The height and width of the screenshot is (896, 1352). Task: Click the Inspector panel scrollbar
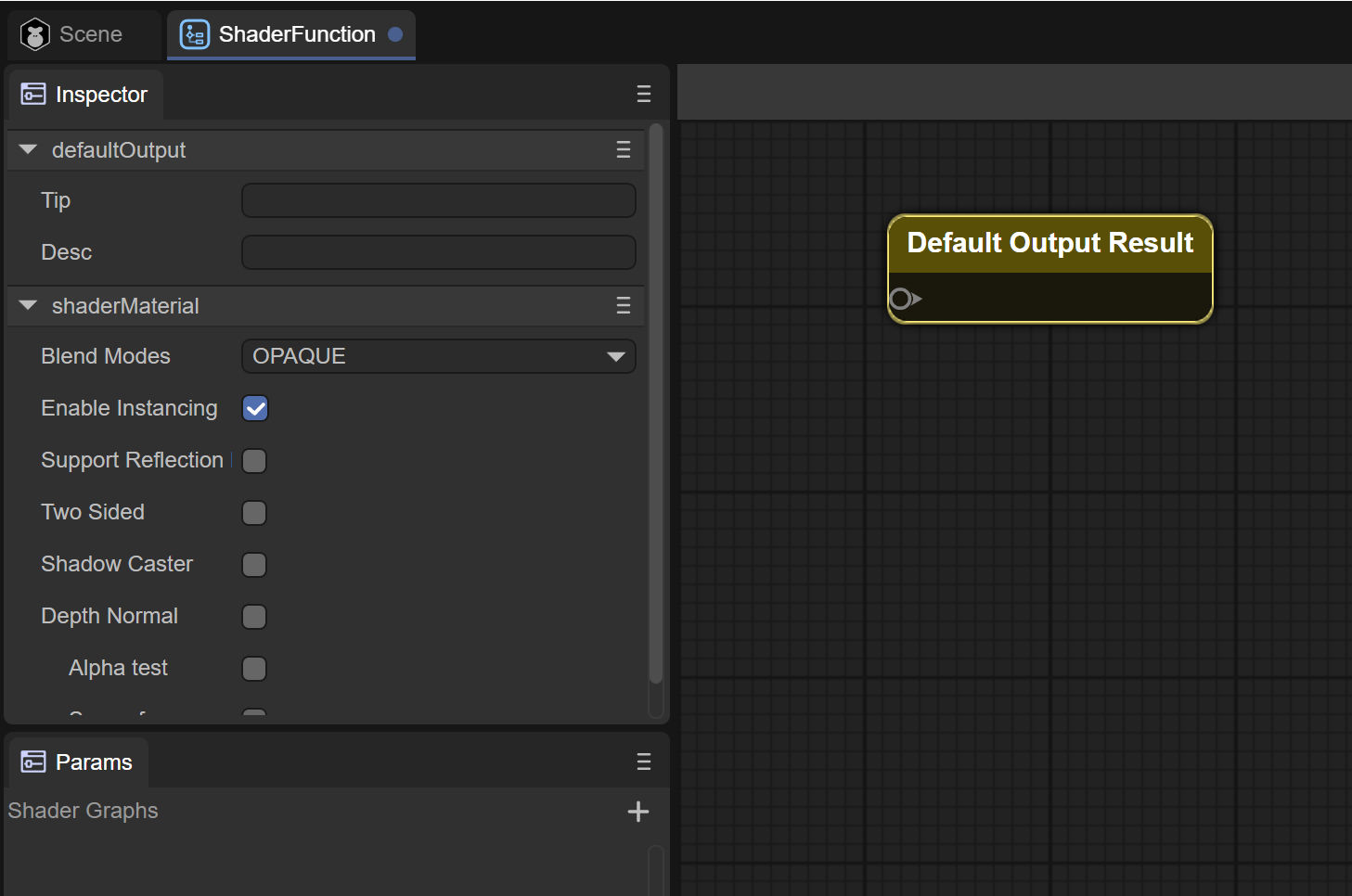coord(656,403)
